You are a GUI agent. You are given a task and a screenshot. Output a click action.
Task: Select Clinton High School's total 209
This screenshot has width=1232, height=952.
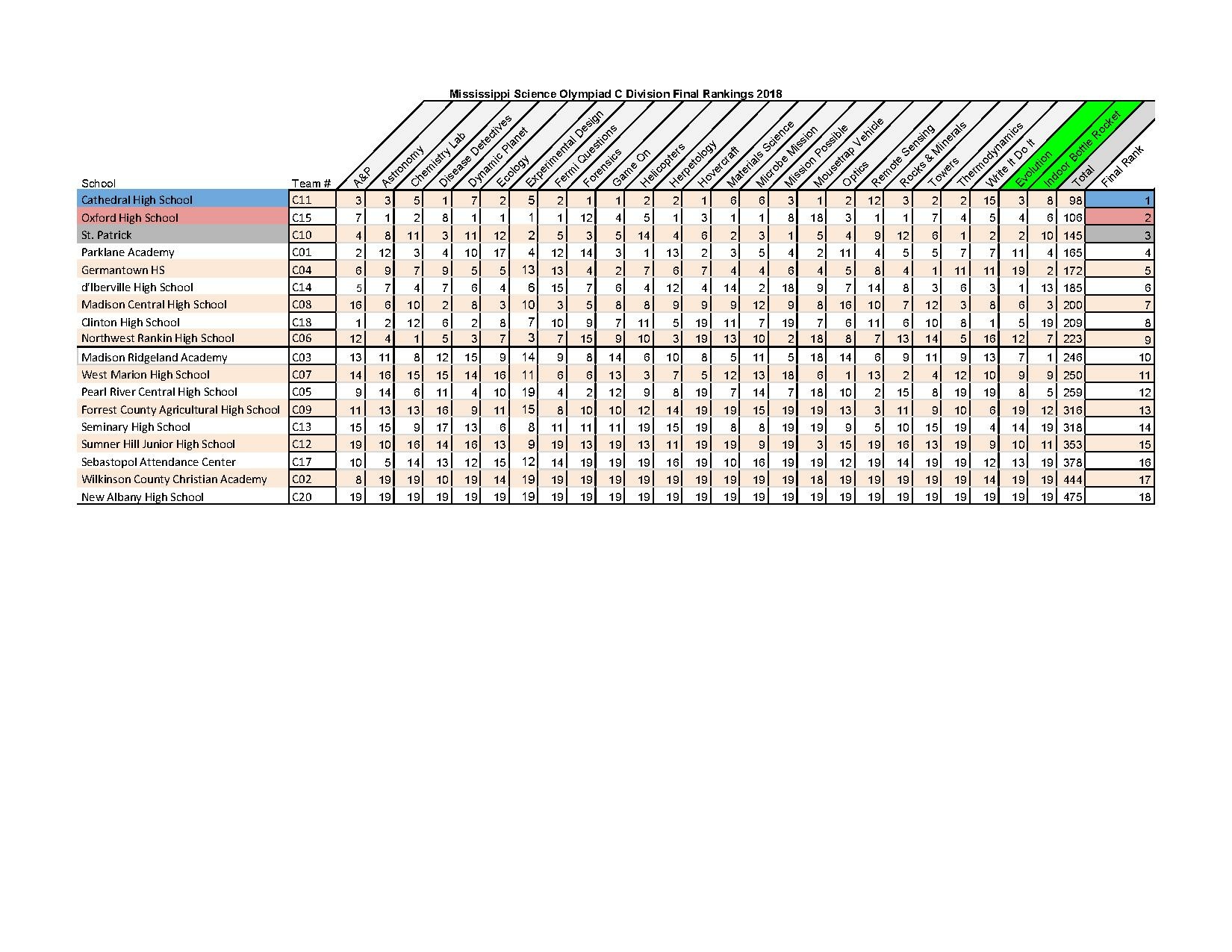(x=1071, y=323)
